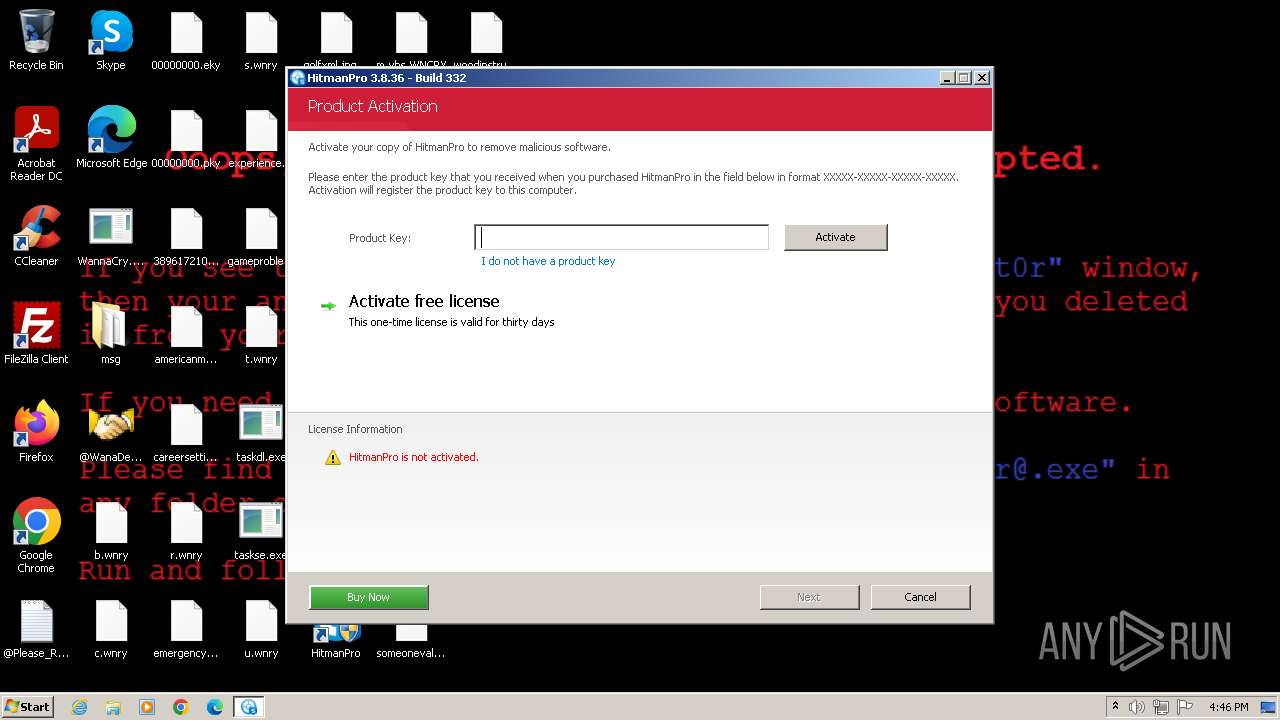Launch Internet Explorer from taskbar
The image size is (1280, 720).
click(x=79, y=707)
